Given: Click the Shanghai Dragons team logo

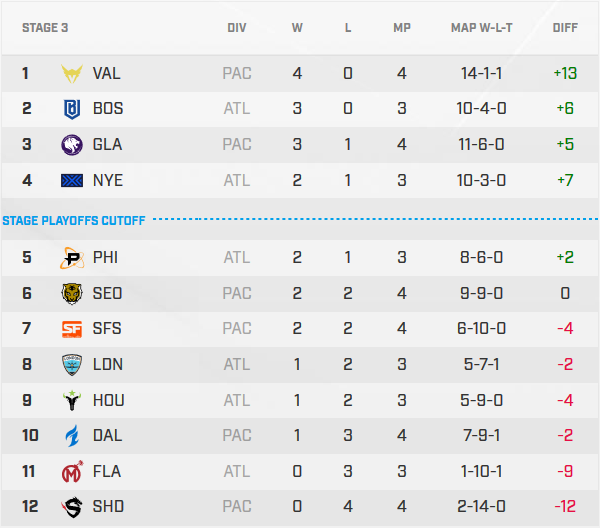Looking at the screenshot, I should coord(73,507).
